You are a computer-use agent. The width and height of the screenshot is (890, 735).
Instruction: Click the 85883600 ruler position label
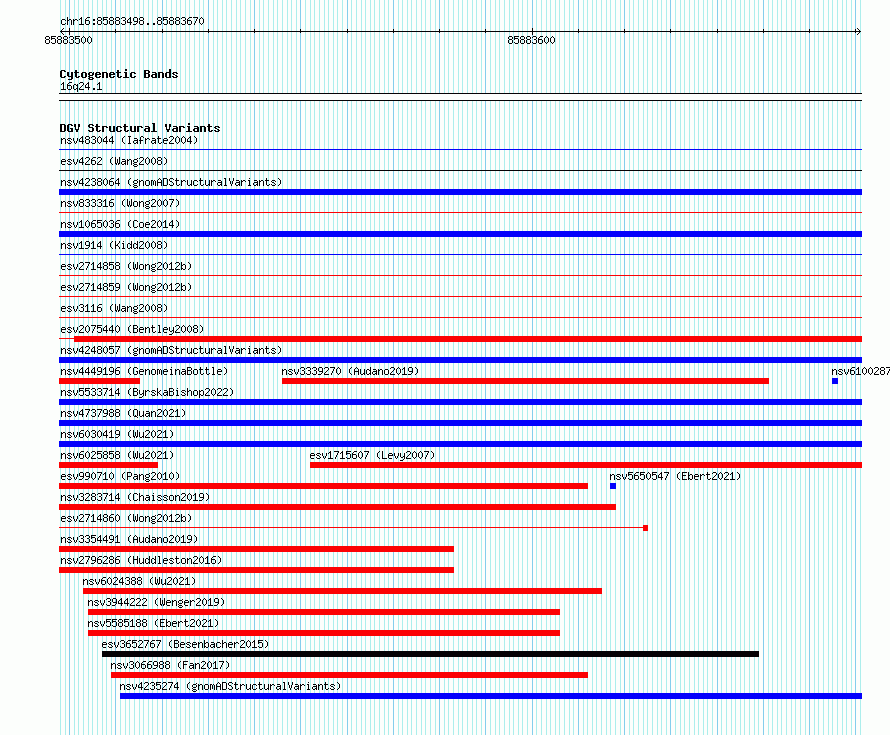click(x=531, y=40)
